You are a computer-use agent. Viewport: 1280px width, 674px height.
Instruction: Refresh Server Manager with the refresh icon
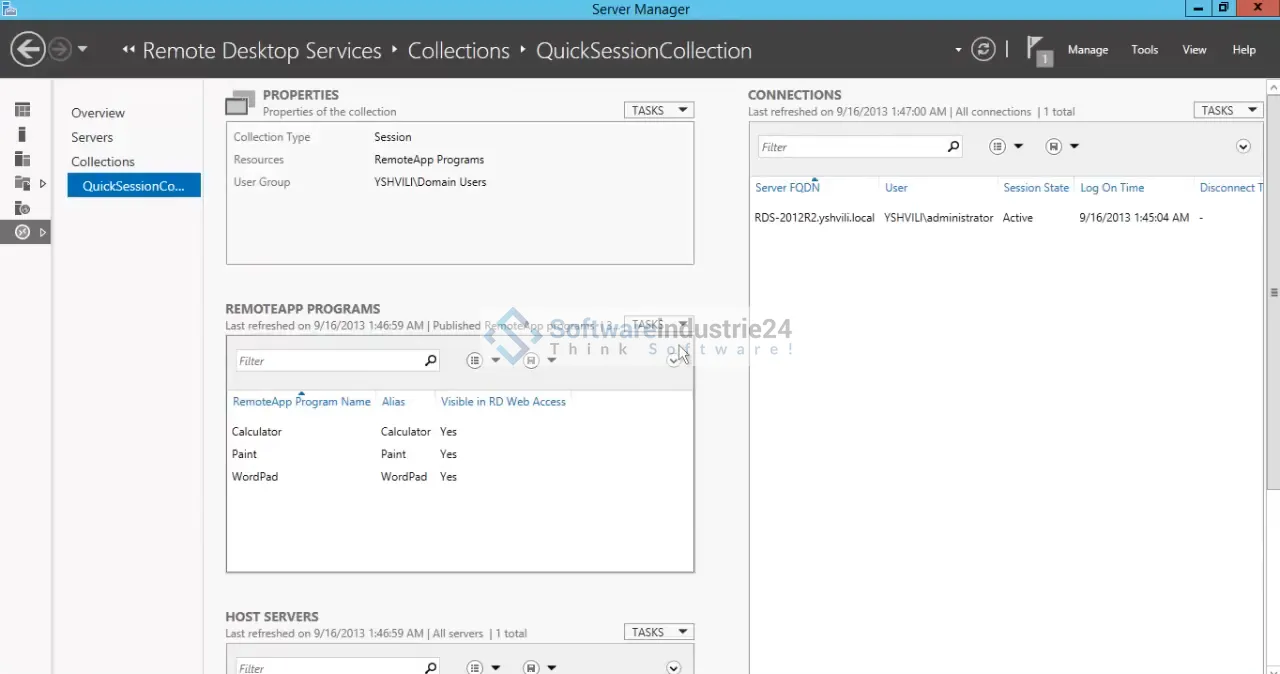click(x=983, y=49)
